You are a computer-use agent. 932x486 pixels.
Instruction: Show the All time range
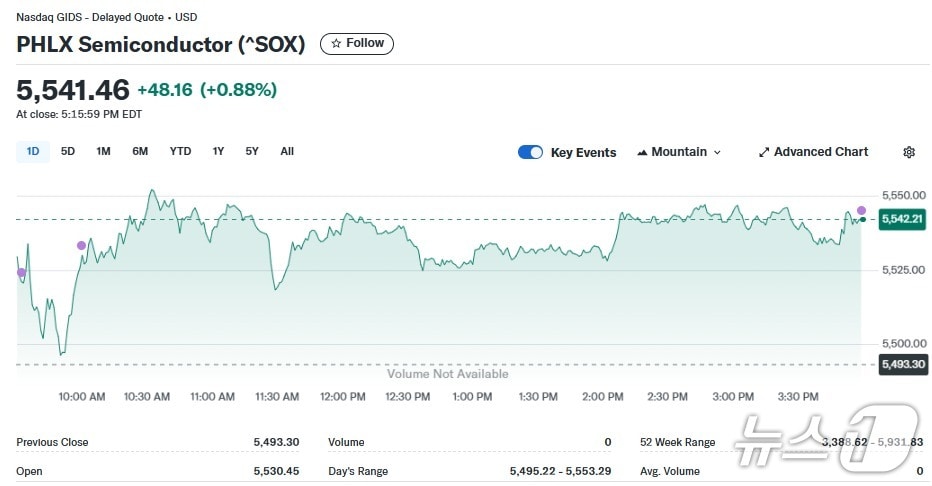pyautogui.click(x=287, y=151)
